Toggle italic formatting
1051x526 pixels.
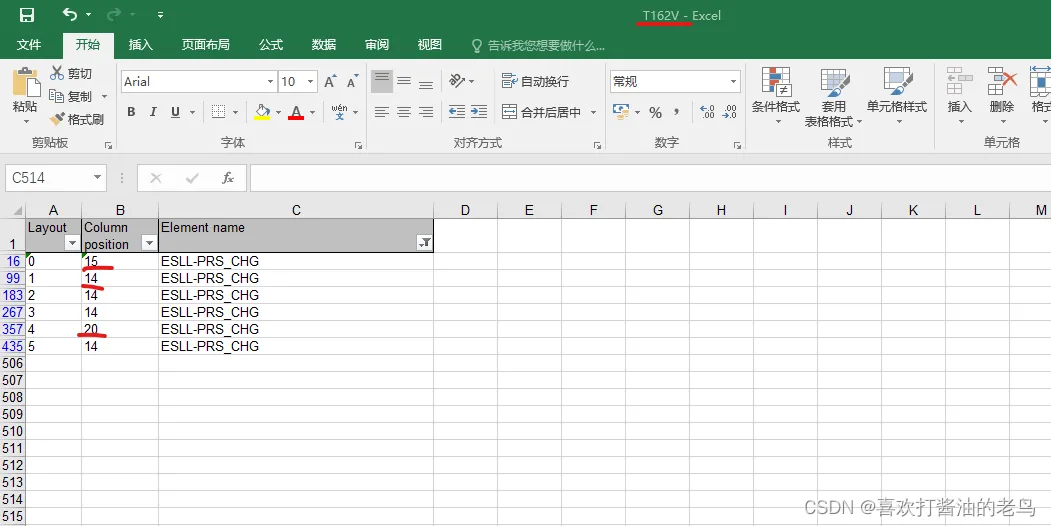153,112
